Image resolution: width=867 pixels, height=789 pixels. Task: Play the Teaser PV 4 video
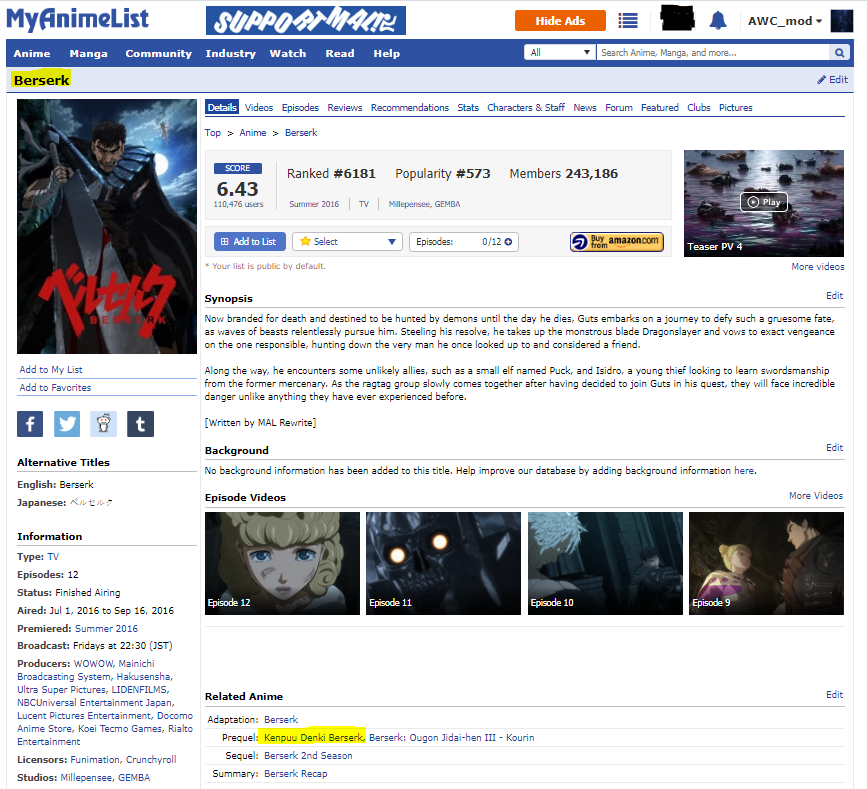(x=764, y=202)
